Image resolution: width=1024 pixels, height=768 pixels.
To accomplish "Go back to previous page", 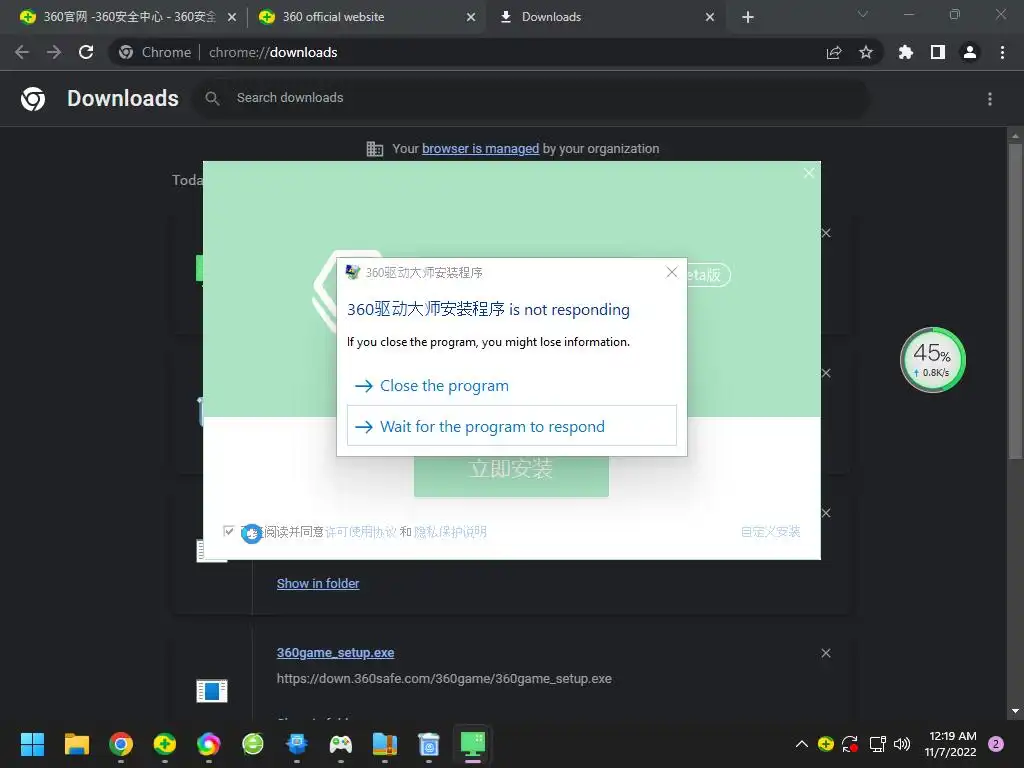I will (22, 52).
